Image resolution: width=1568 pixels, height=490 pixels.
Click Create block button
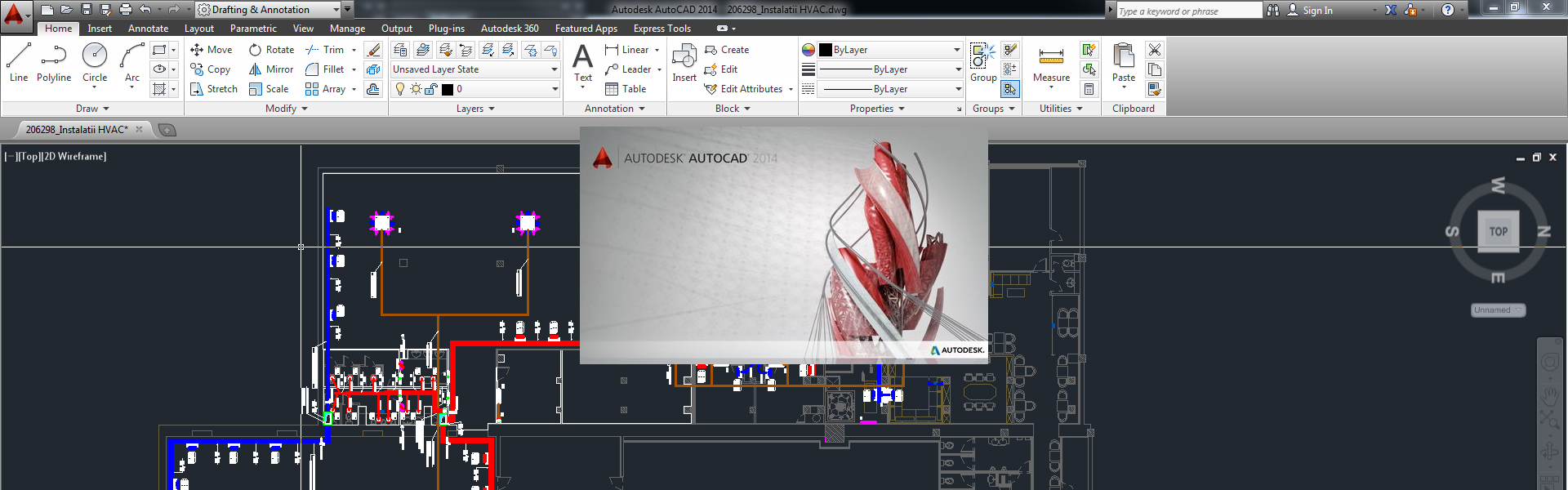click(727, 50)
